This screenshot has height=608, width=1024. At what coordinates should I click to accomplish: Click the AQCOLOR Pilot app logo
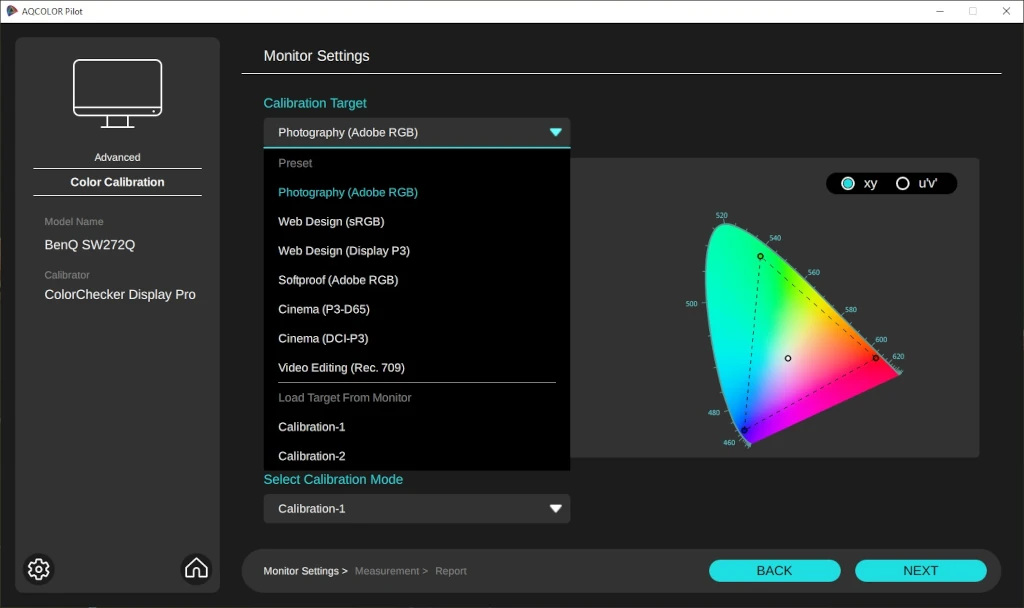pos(11,11)
